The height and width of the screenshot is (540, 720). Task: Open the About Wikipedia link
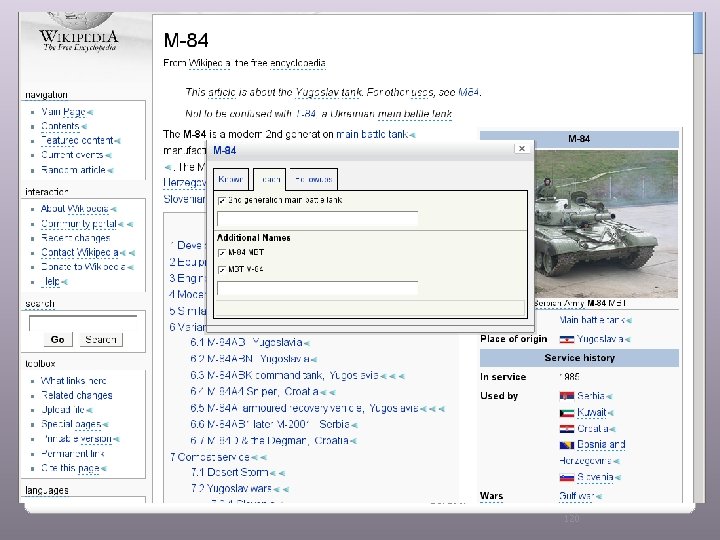75,209
